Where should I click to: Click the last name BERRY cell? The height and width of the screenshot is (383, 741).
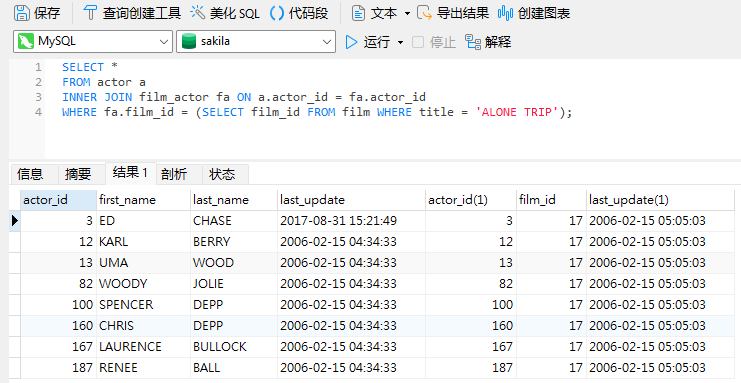[x=234, y=242]
